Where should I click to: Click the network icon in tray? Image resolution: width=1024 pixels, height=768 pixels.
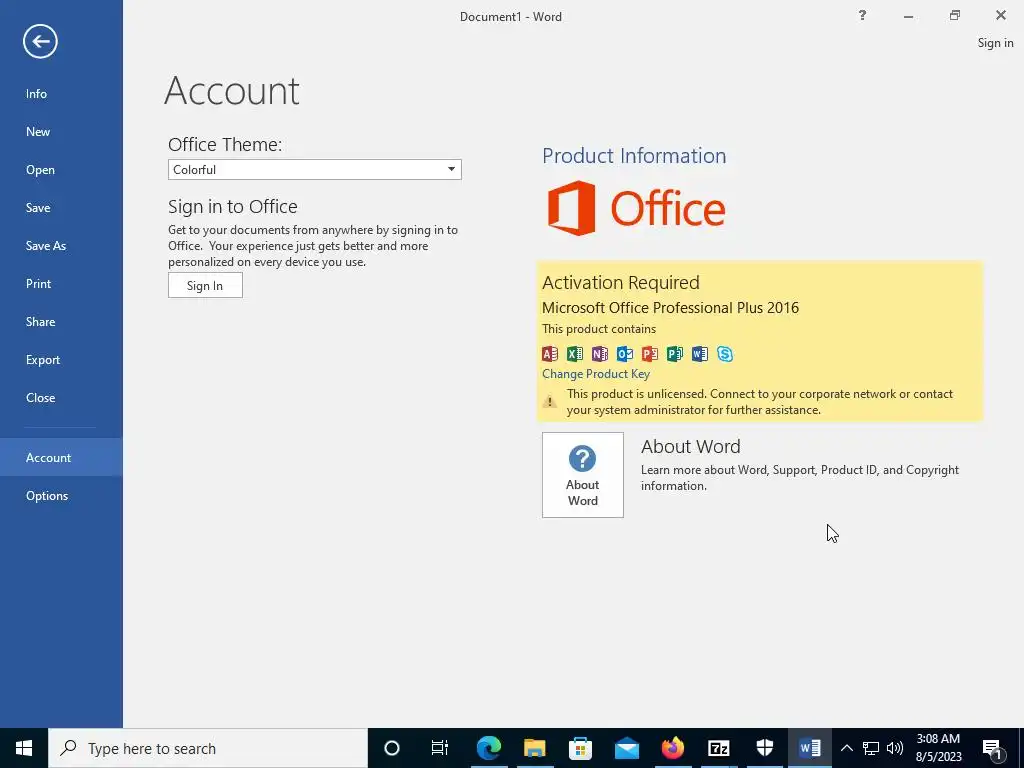871,748
